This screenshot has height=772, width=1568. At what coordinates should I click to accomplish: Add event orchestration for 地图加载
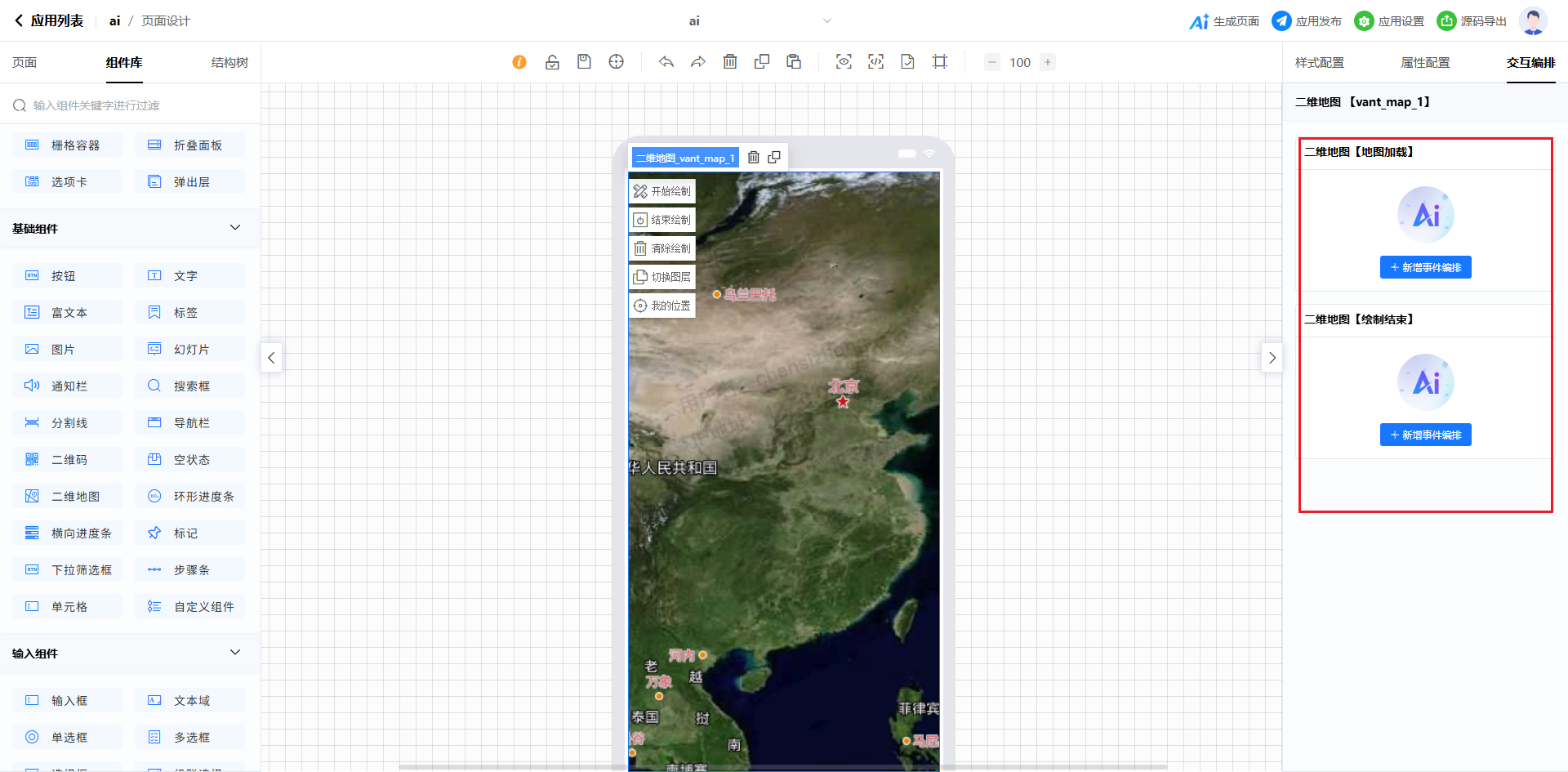[x=1425, y=267]
